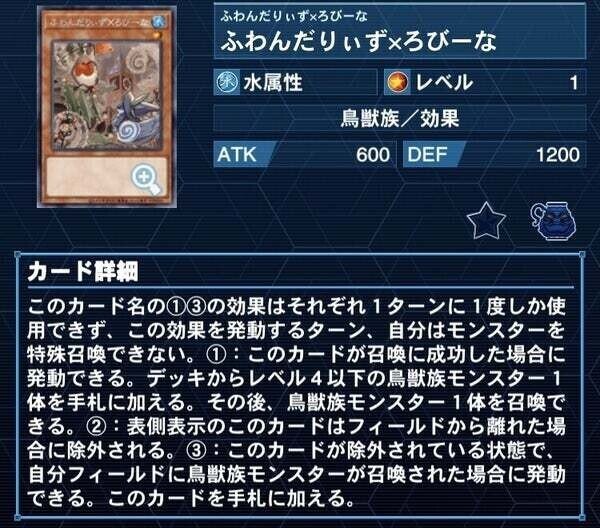
Task: Click the 鳥獣族／効果 type row
Action: pos(399,118)
